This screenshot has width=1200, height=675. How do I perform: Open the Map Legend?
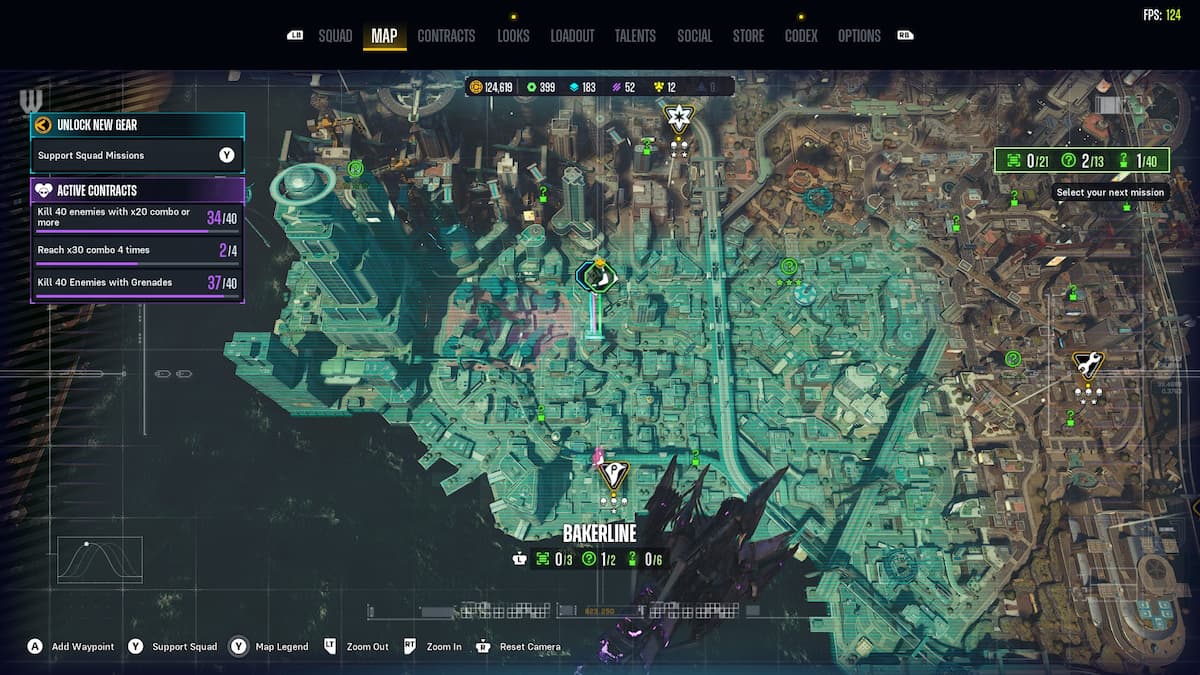(x=238, y=647)
